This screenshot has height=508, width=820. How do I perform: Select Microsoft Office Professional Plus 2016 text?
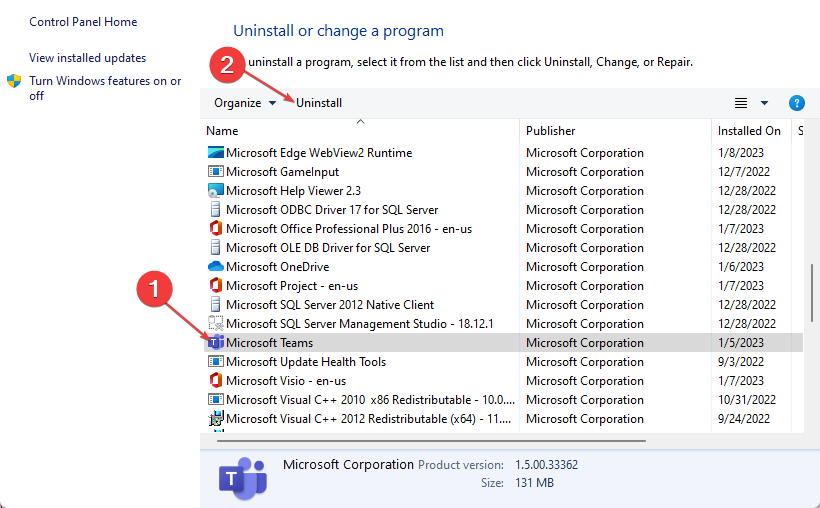coord(349,229)
